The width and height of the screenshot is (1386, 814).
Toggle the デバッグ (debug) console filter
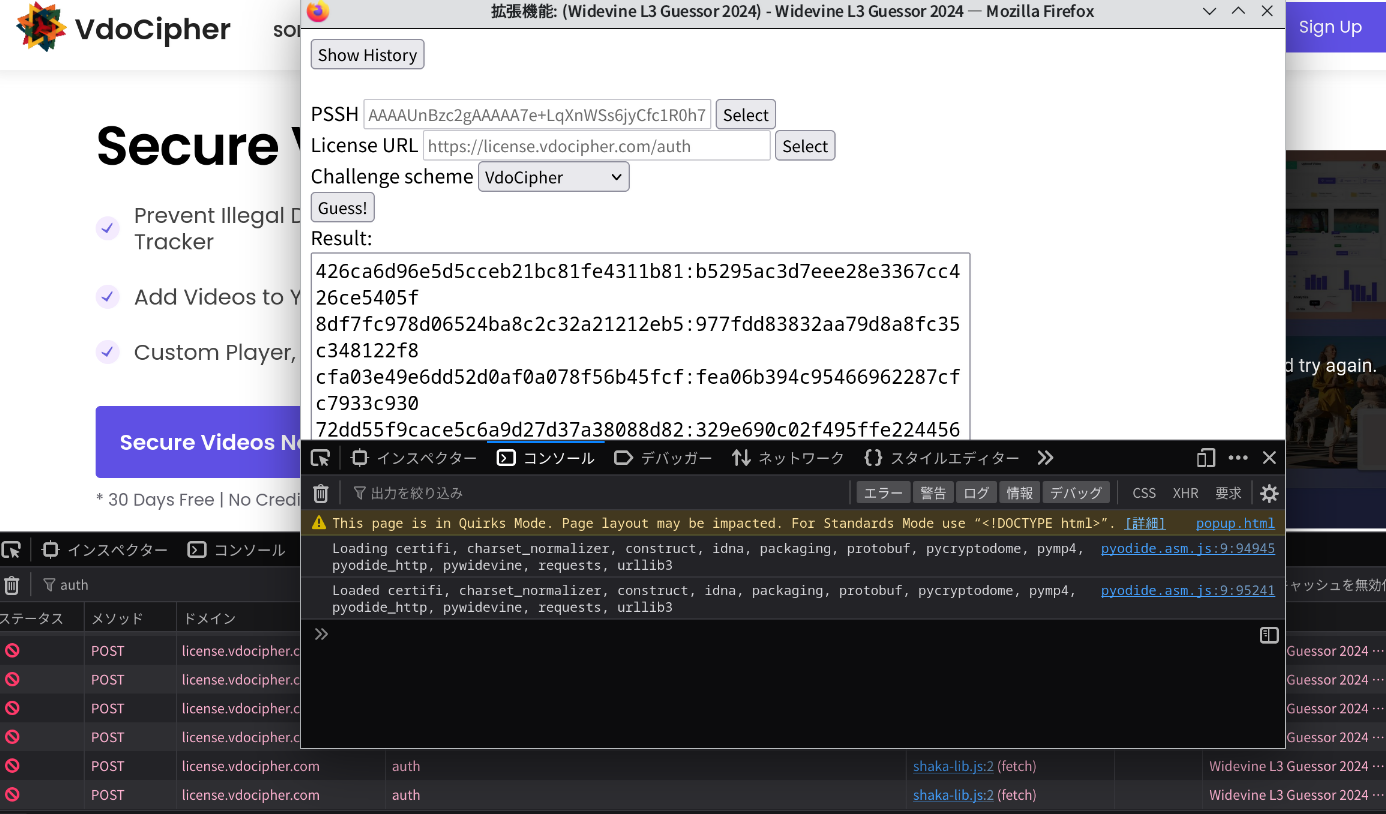1076,493
